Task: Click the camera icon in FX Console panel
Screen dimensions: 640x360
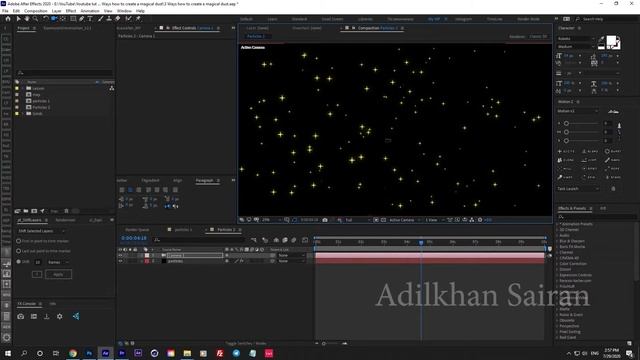Action: (21, 316)
